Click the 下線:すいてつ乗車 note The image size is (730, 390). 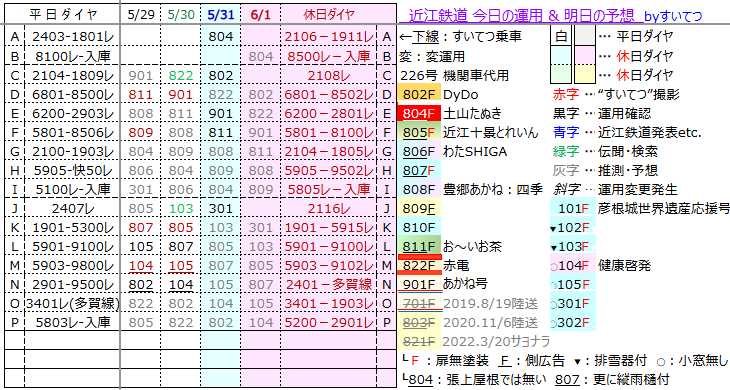(460, 36)
